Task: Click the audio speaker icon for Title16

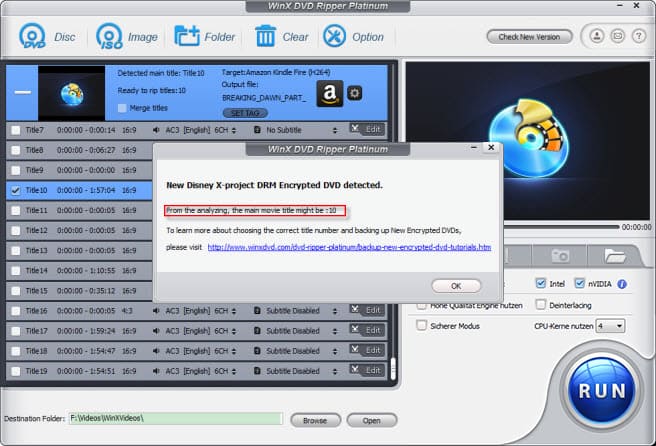Action: click(156, 311)
